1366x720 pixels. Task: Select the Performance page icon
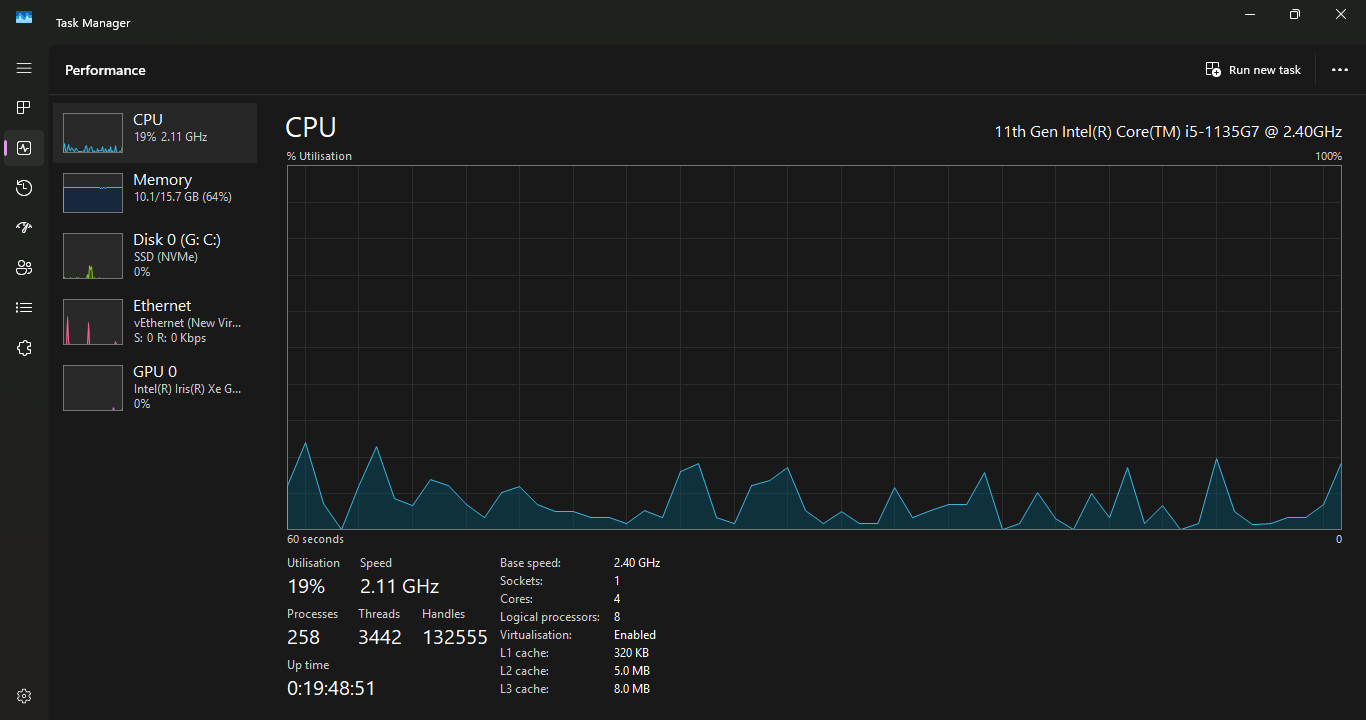24,148
